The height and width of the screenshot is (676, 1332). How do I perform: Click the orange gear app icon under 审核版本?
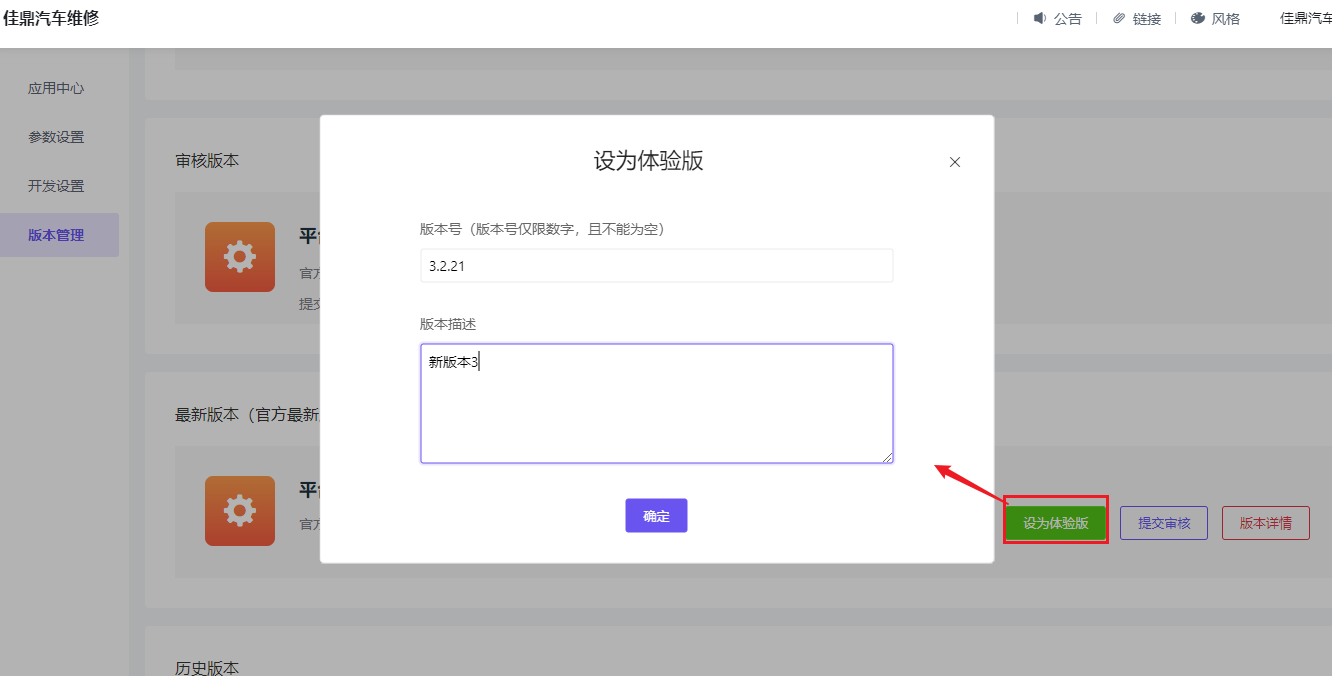(240, 257)
